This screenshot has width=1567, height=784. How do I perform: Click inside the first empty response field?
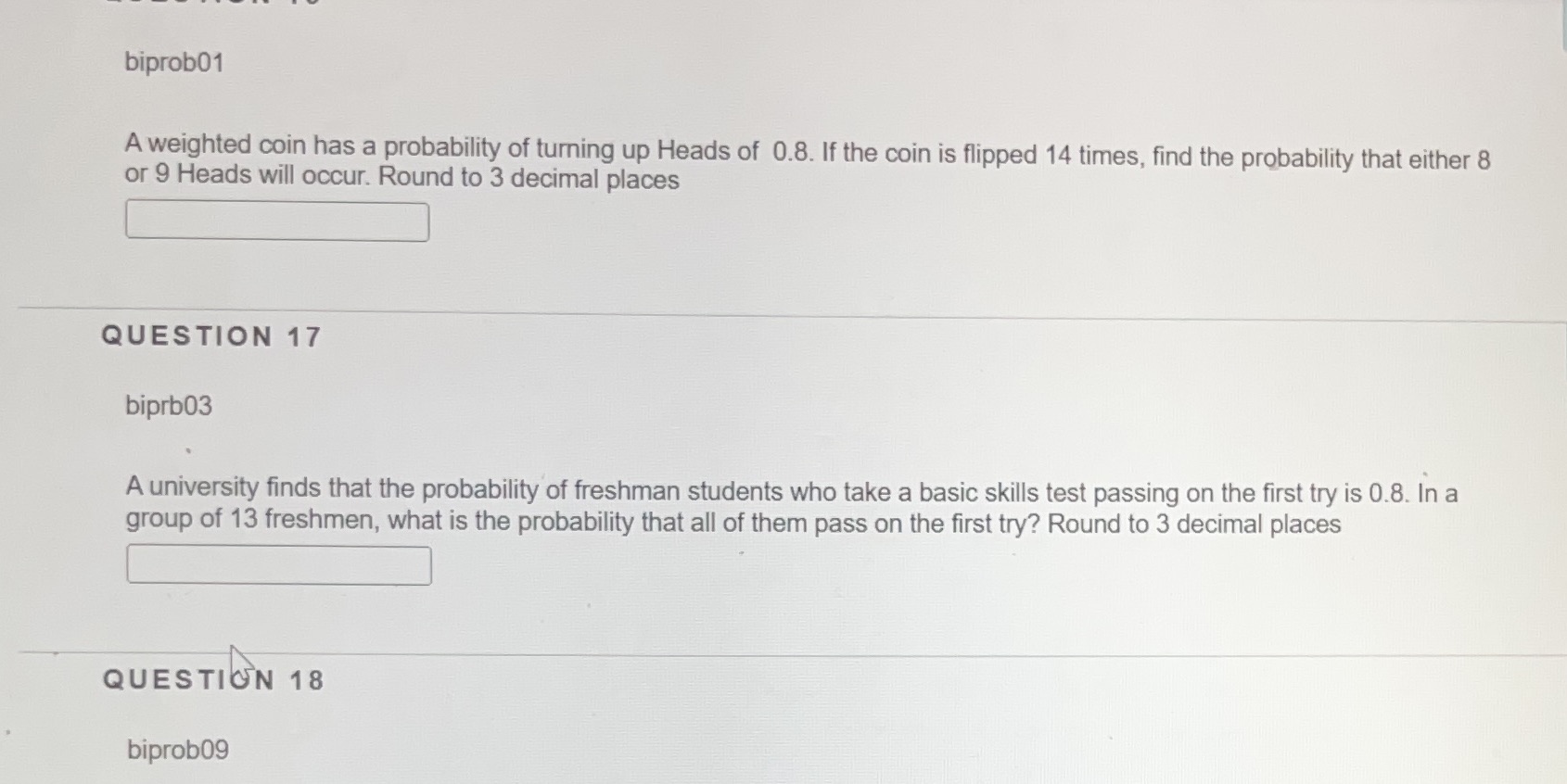coord(278,221)
